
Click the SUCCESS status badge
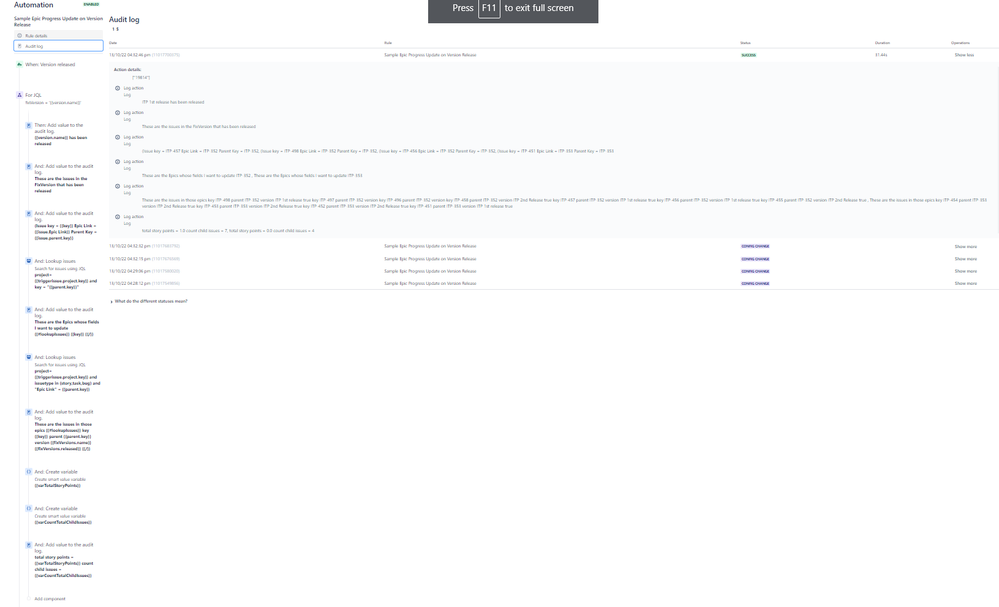(749, 55)
